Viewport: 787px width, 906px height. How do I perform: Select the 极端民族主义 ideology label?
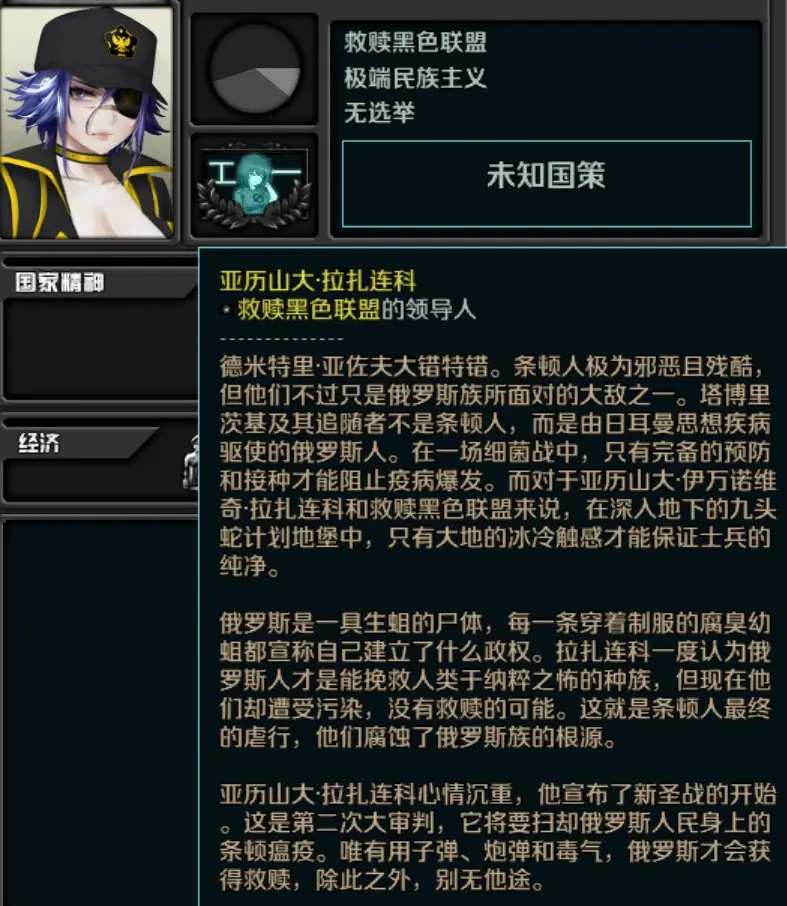coord(415,77)
